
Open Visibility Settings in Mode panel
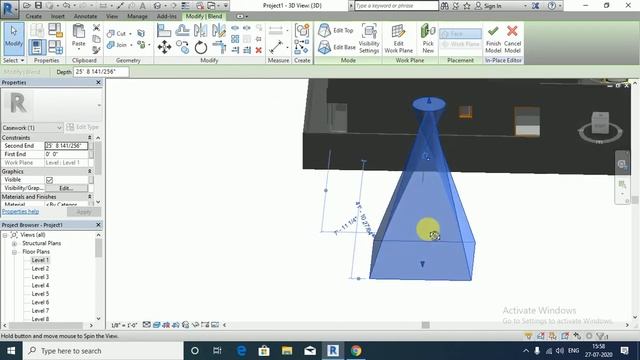click(x=369, y=38)
